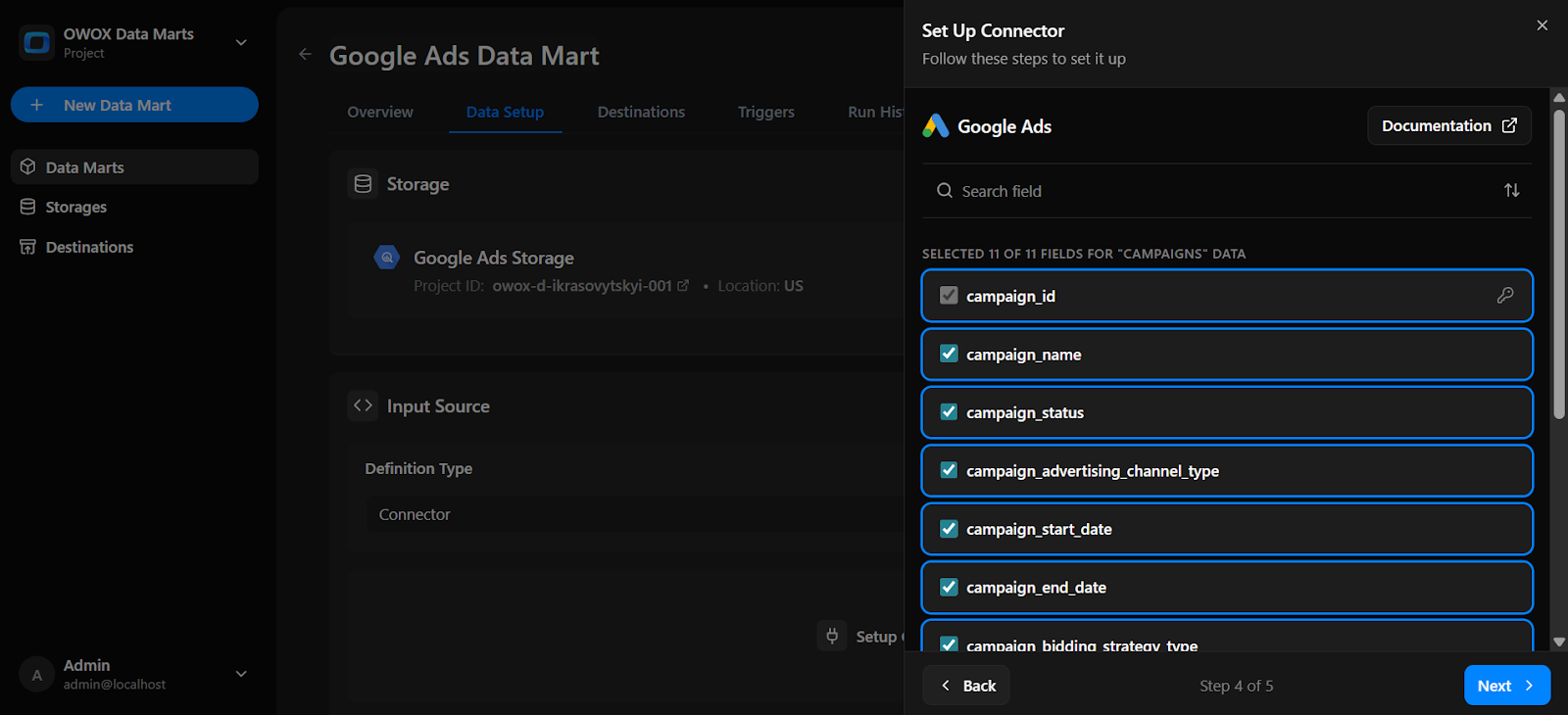Click the Next button
1568x715 pixels.
(x=1507, y=686)
